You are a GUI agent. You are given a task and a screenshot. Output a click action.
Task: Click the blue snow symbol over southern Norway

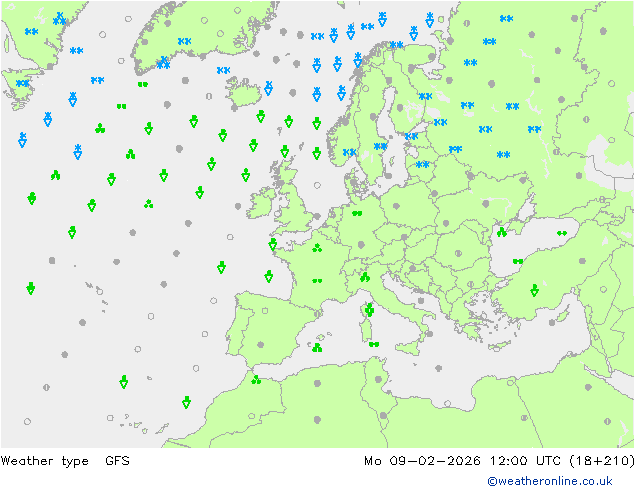(x=349, y=152)
